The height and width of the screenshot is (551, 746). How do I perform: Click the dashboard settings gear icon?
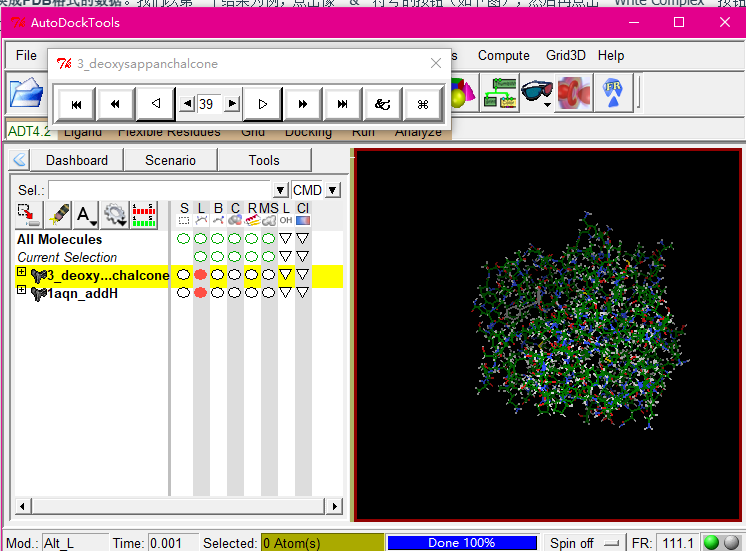(114, 214)
